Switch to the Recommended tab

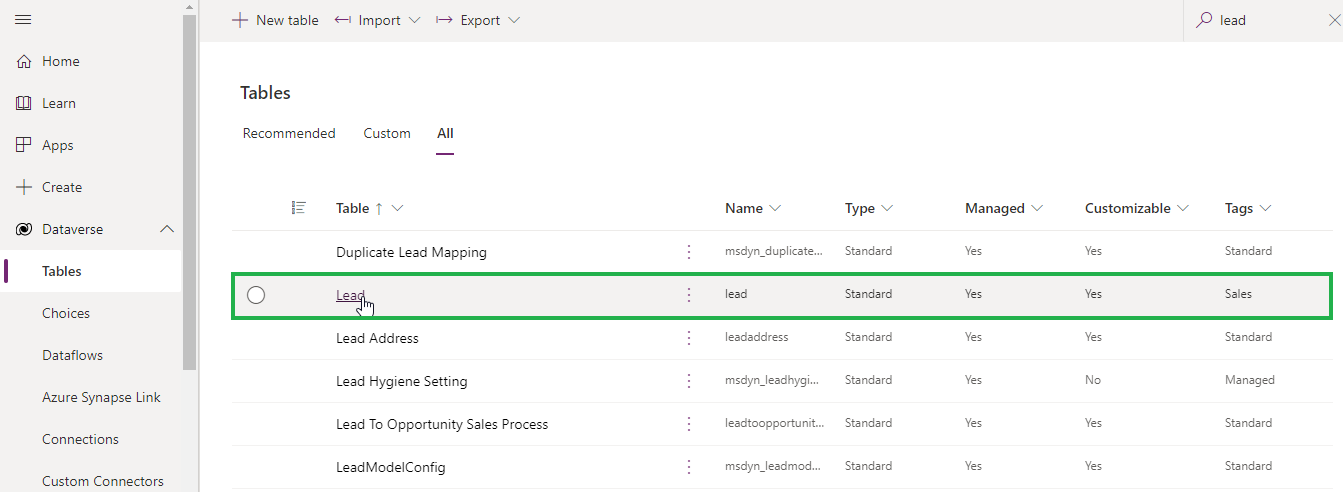pyautogui.click(x=289, y=133)
